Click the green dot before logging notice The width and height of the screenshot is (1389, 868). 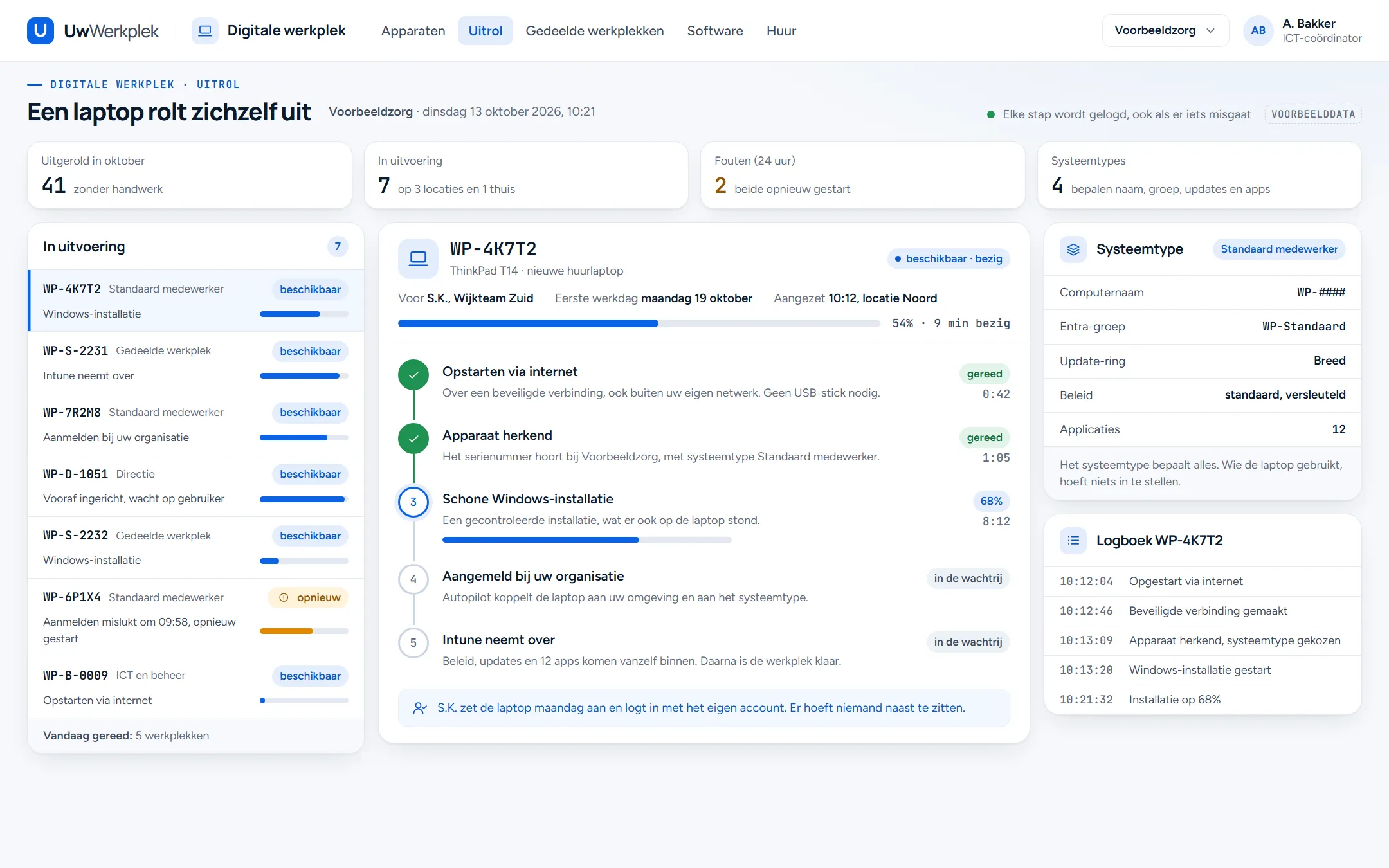pyautogui.click(x=991, y=114)
